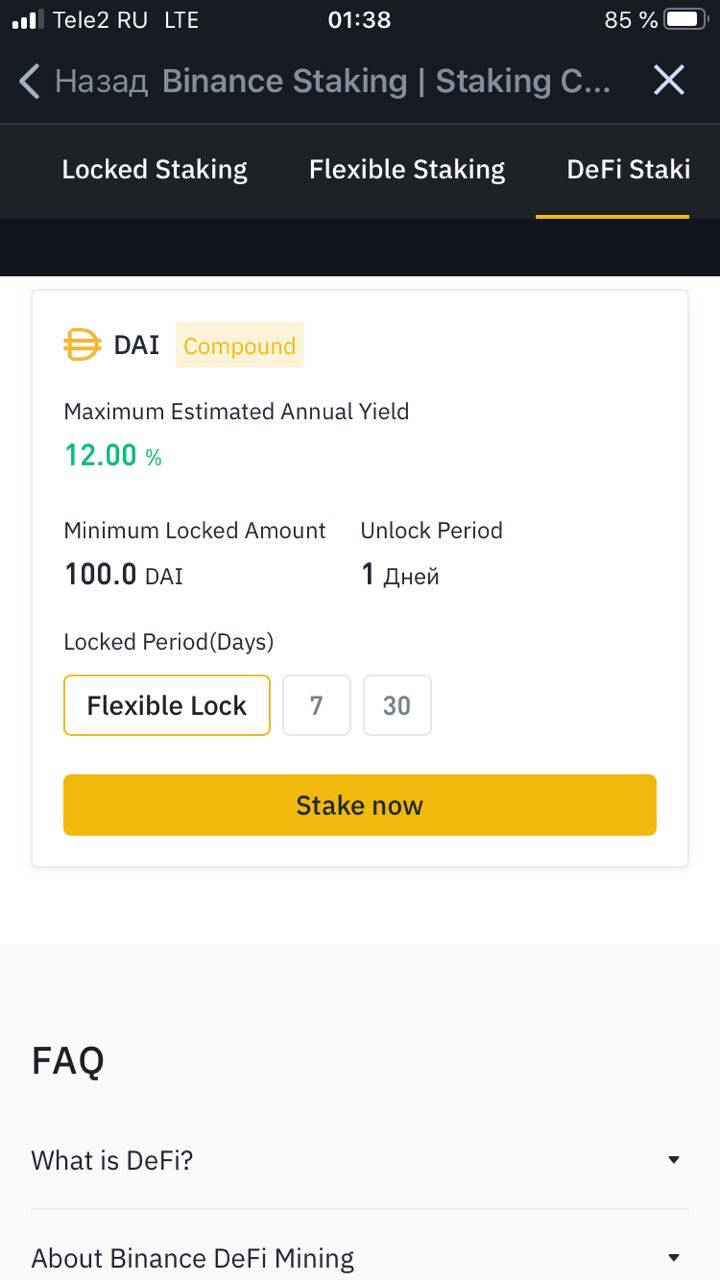720x1280 pixels.
Task: Switch to the Locked Staking tab
Action: pos(154,170)
